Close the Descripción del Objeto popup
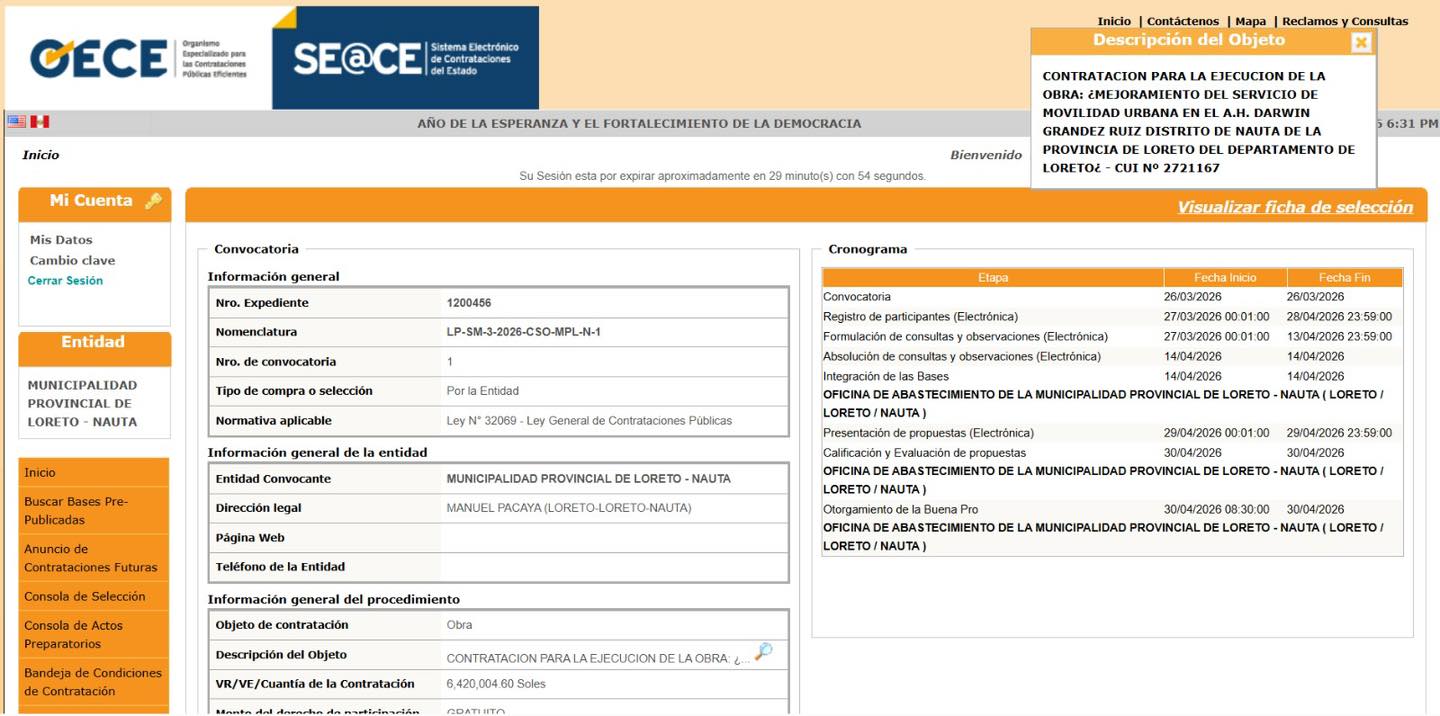 [x=1361, y=42]
